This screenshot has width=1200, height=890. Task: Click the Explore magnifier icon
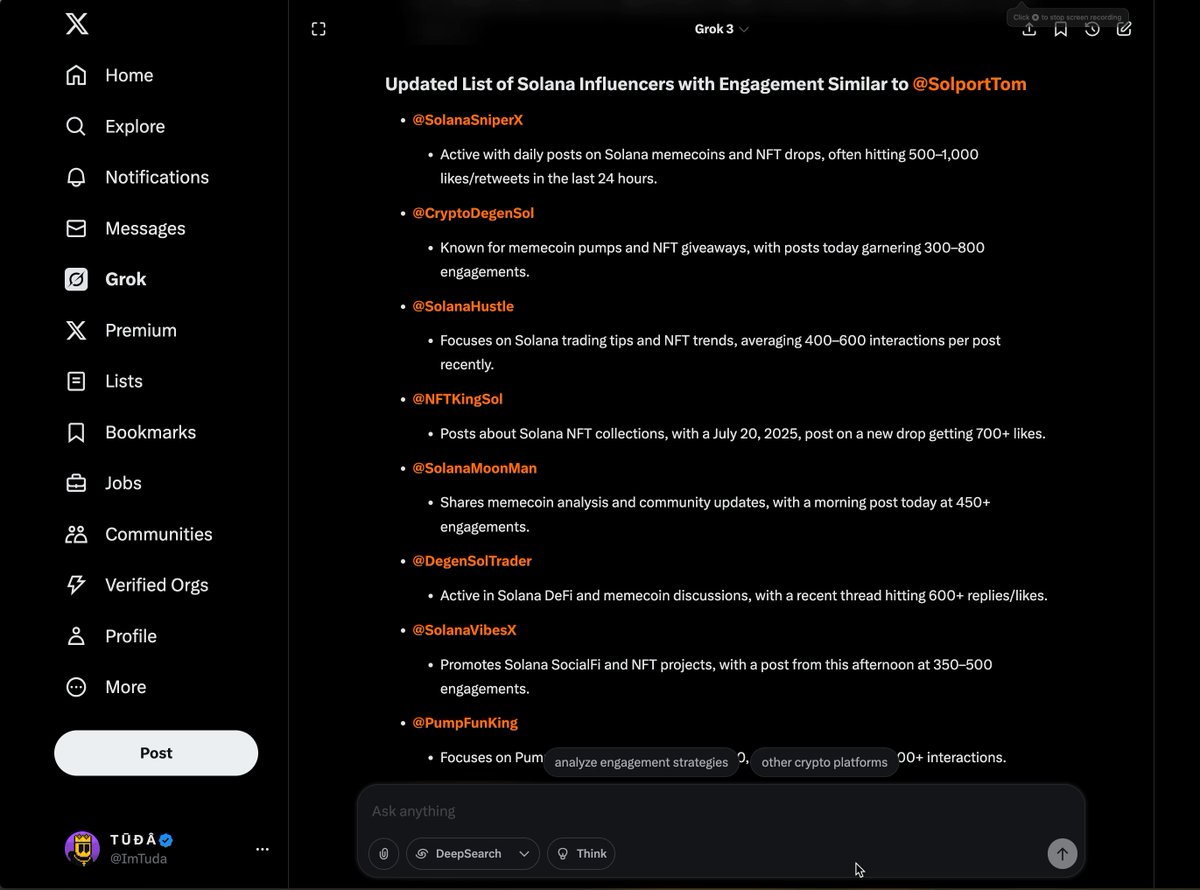[x=76, y=126]
